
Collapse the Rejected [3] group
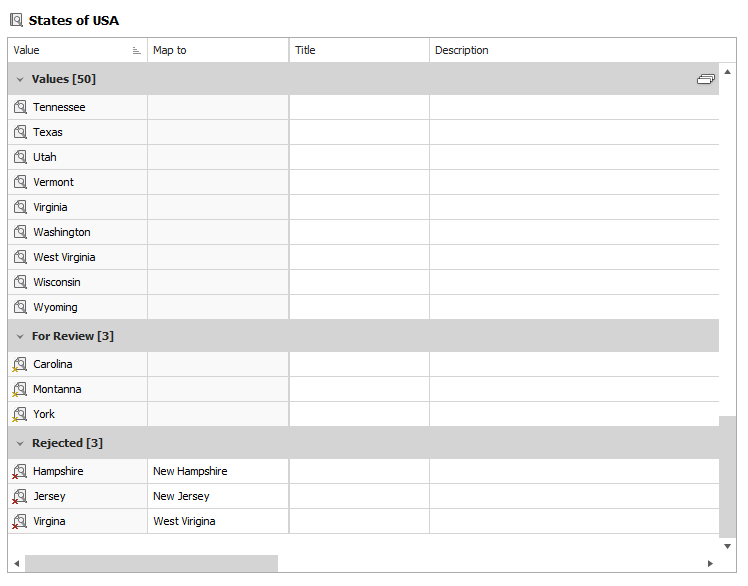pyautogui.click(x=20, y=443)
